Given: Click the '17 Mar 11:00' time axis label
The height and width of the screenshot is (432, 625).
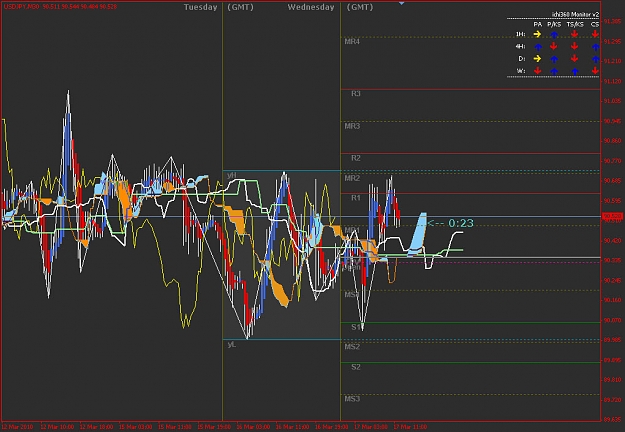Looking at the screenshot, I should click(x=410, y=427).
